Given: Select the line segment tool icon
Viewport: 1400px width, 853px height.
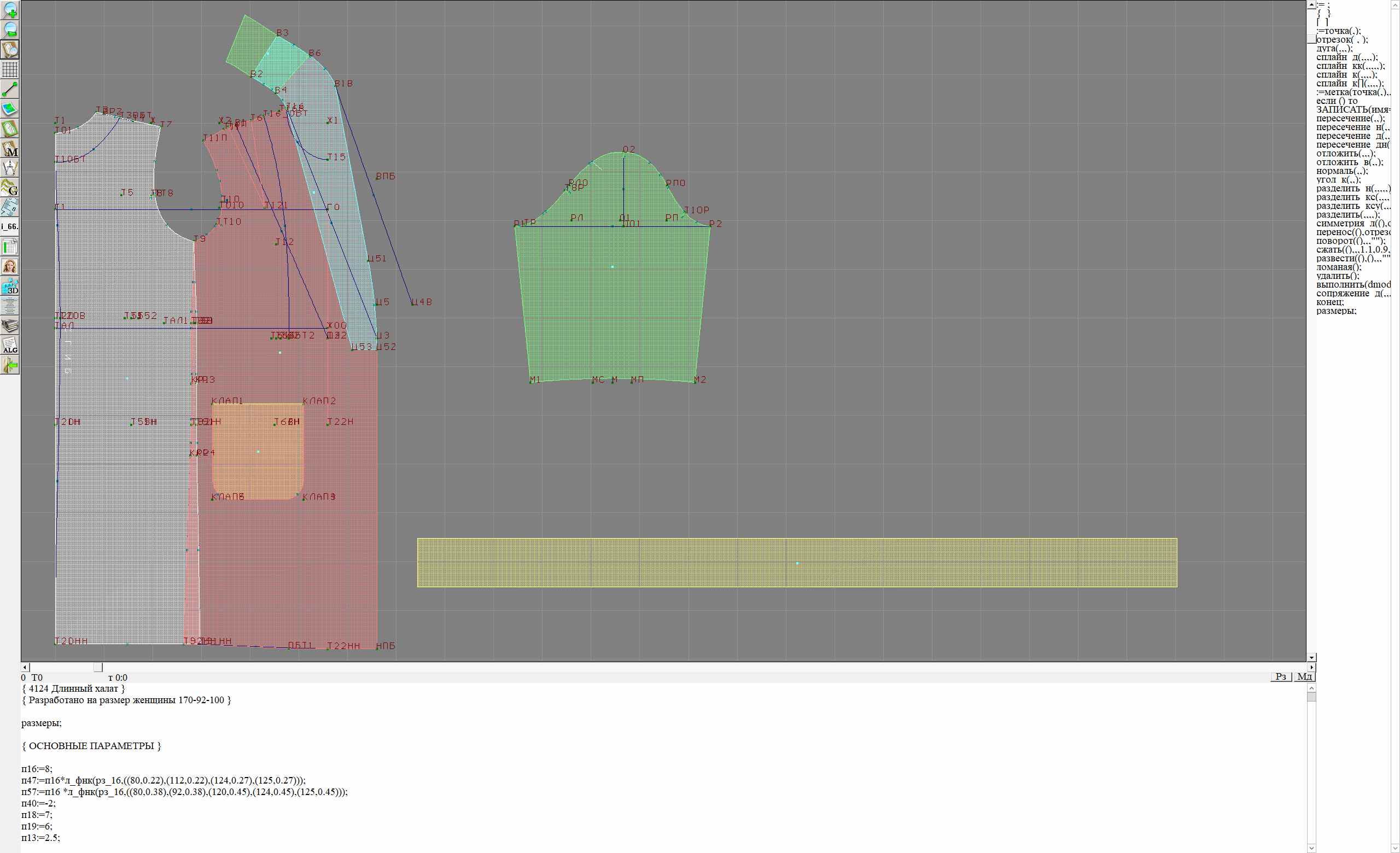Looking at the screenshot, I should point(10,89).
